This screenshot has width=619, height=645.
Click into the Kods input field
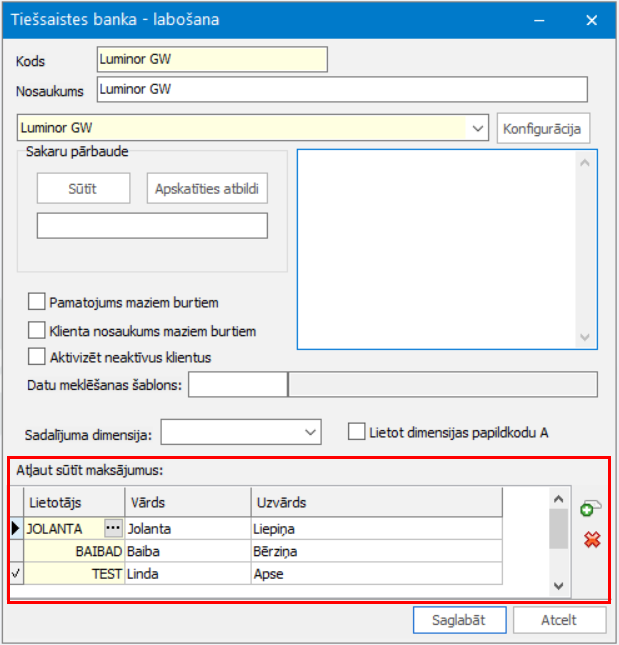[x=212, y=60]
